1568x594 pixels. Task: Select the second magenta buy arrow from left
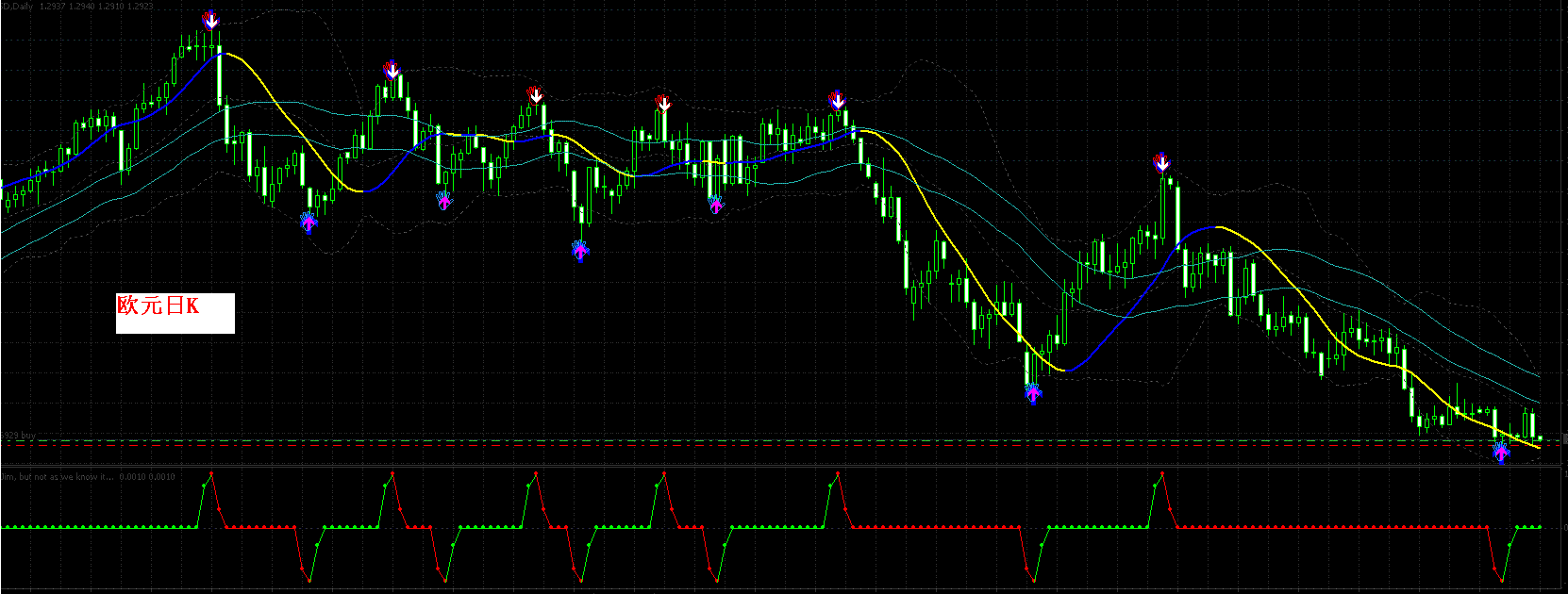coord(443,200)
